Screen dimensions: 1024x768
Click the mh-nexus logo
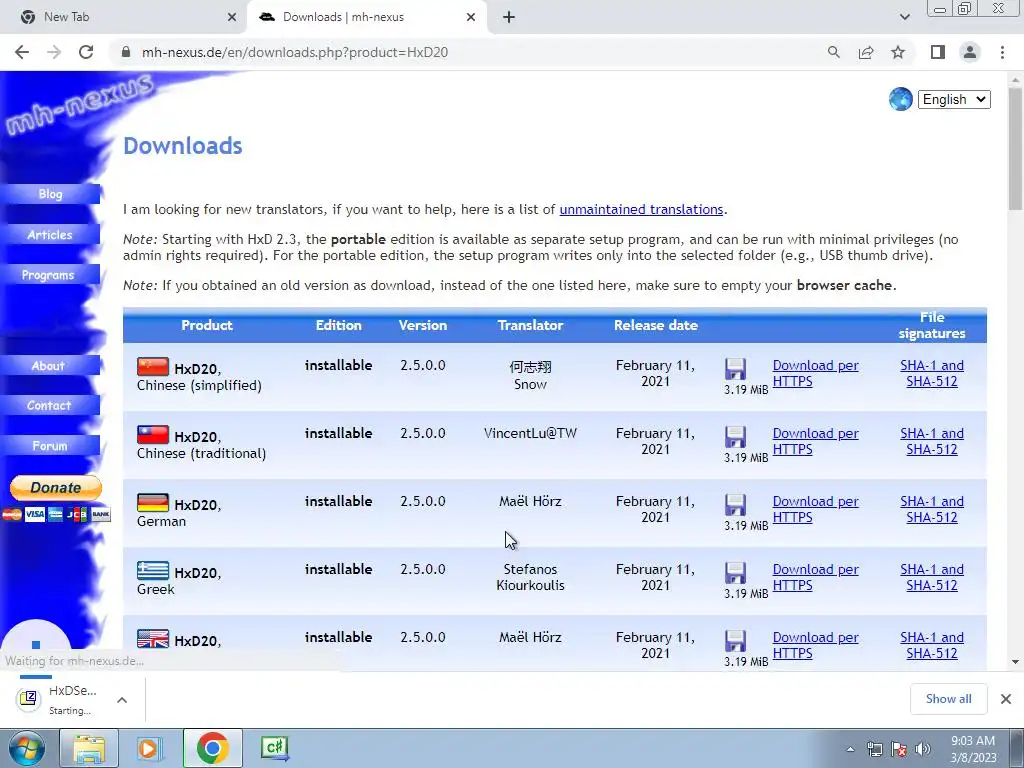pyautogui.click(x=78, y=104)
